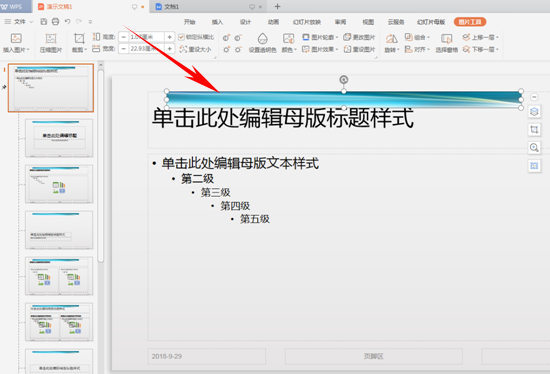Switch to the 审阅 review tab
550x374 pixels.
[x=340, y=22]
